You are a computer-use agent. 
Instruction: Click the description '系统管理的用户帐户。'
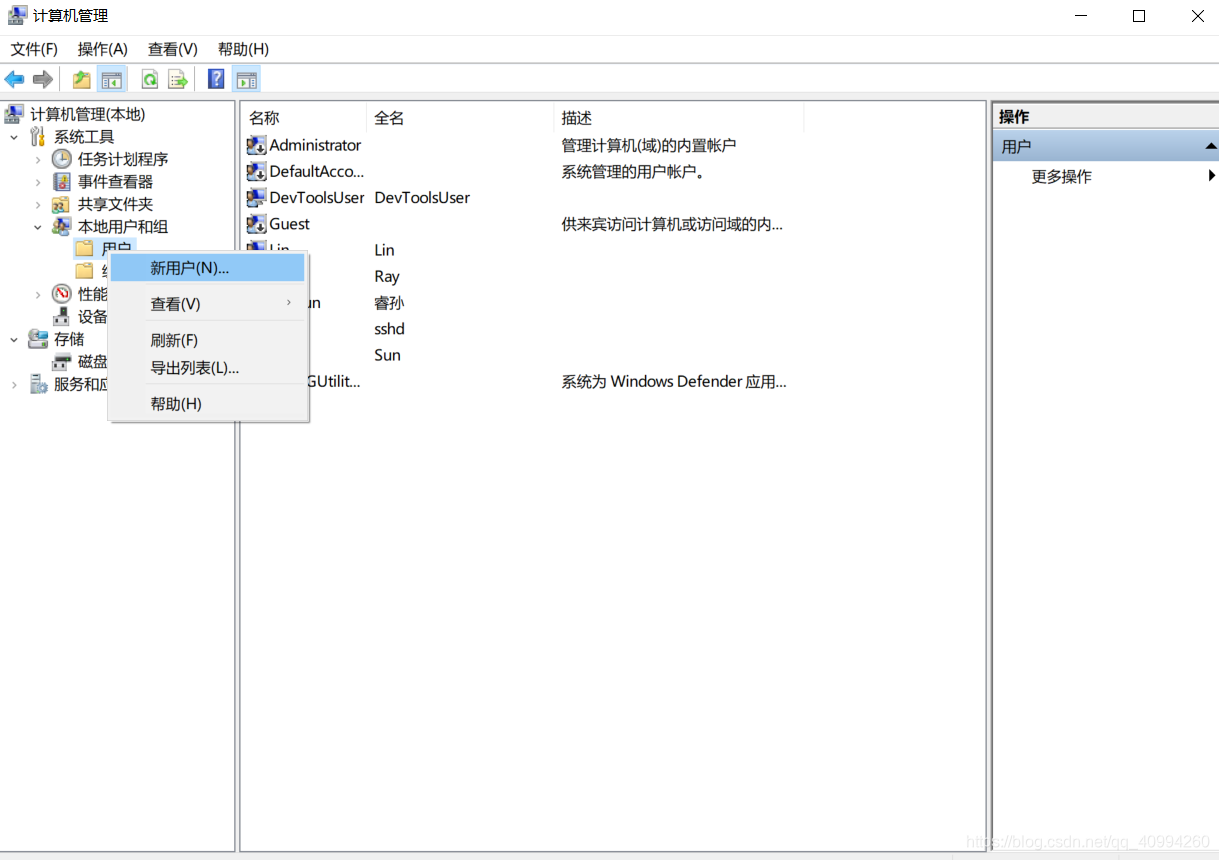click(634, 171)
